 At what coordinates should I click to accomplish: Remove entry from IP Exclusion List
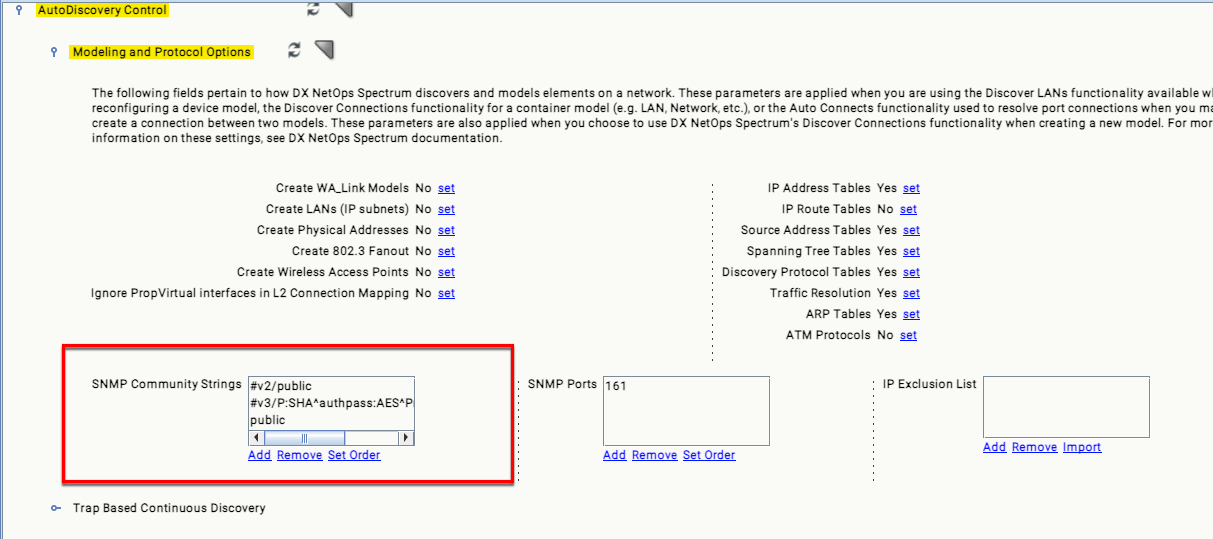[1035, 447]
